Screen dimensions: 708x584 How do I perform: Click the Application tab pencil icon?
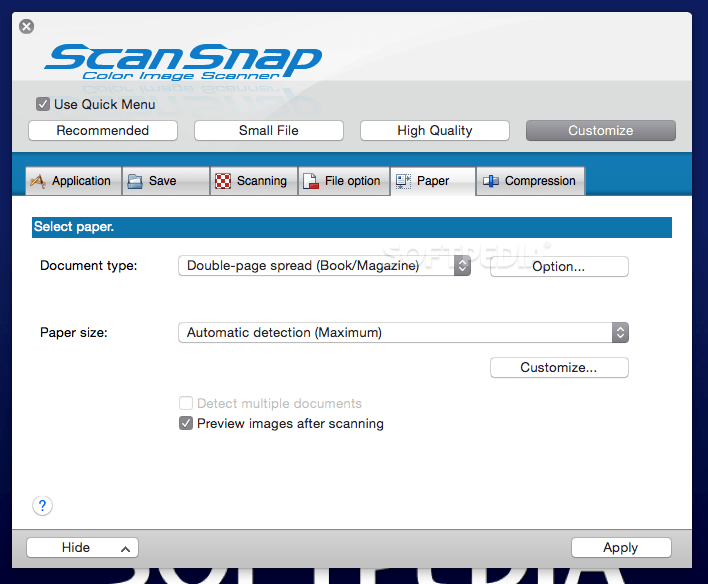[x=38, y=181]
